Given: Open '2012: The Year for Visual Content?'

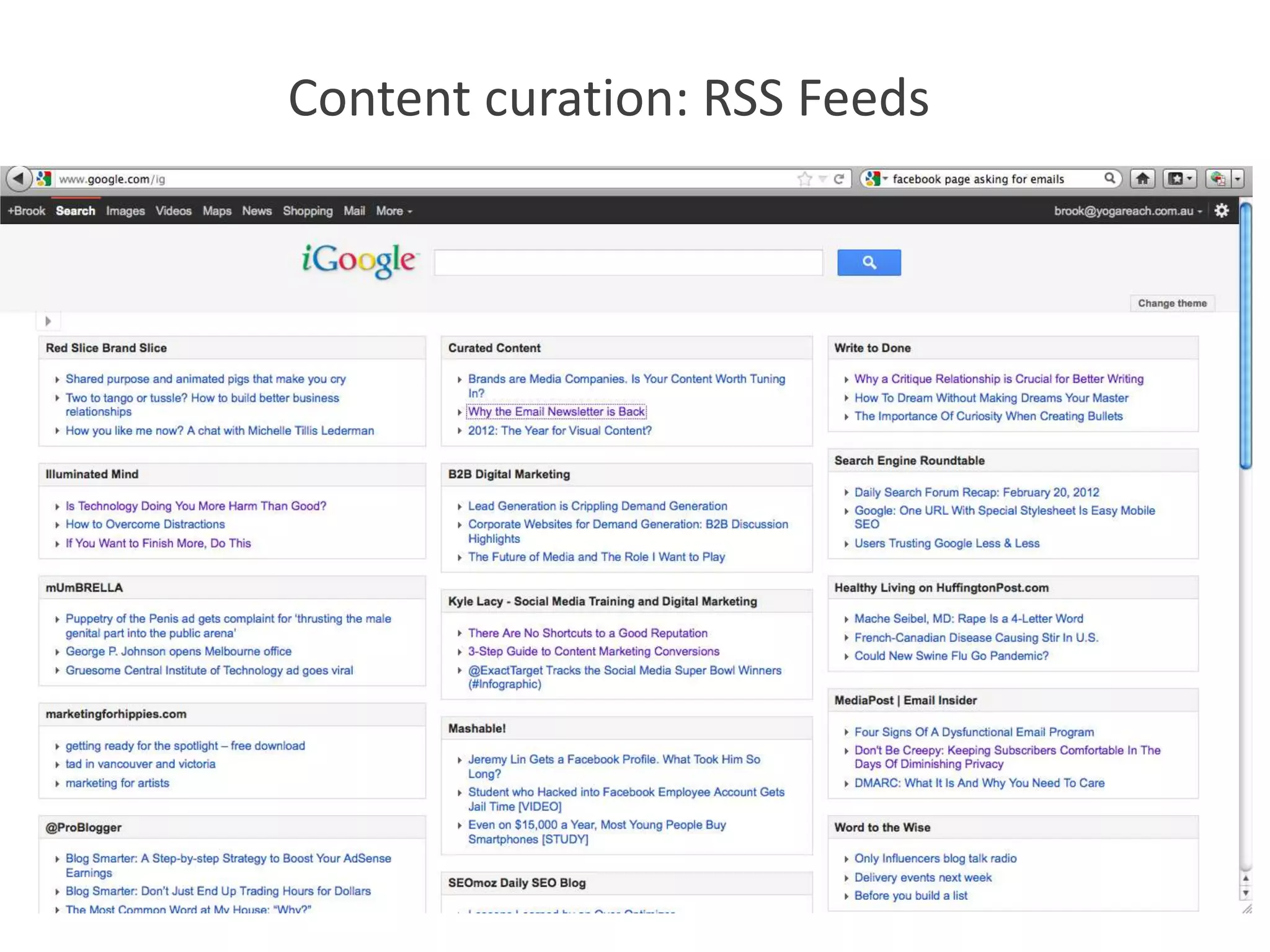Looking at the screenshot, I should tap(560, 431).
